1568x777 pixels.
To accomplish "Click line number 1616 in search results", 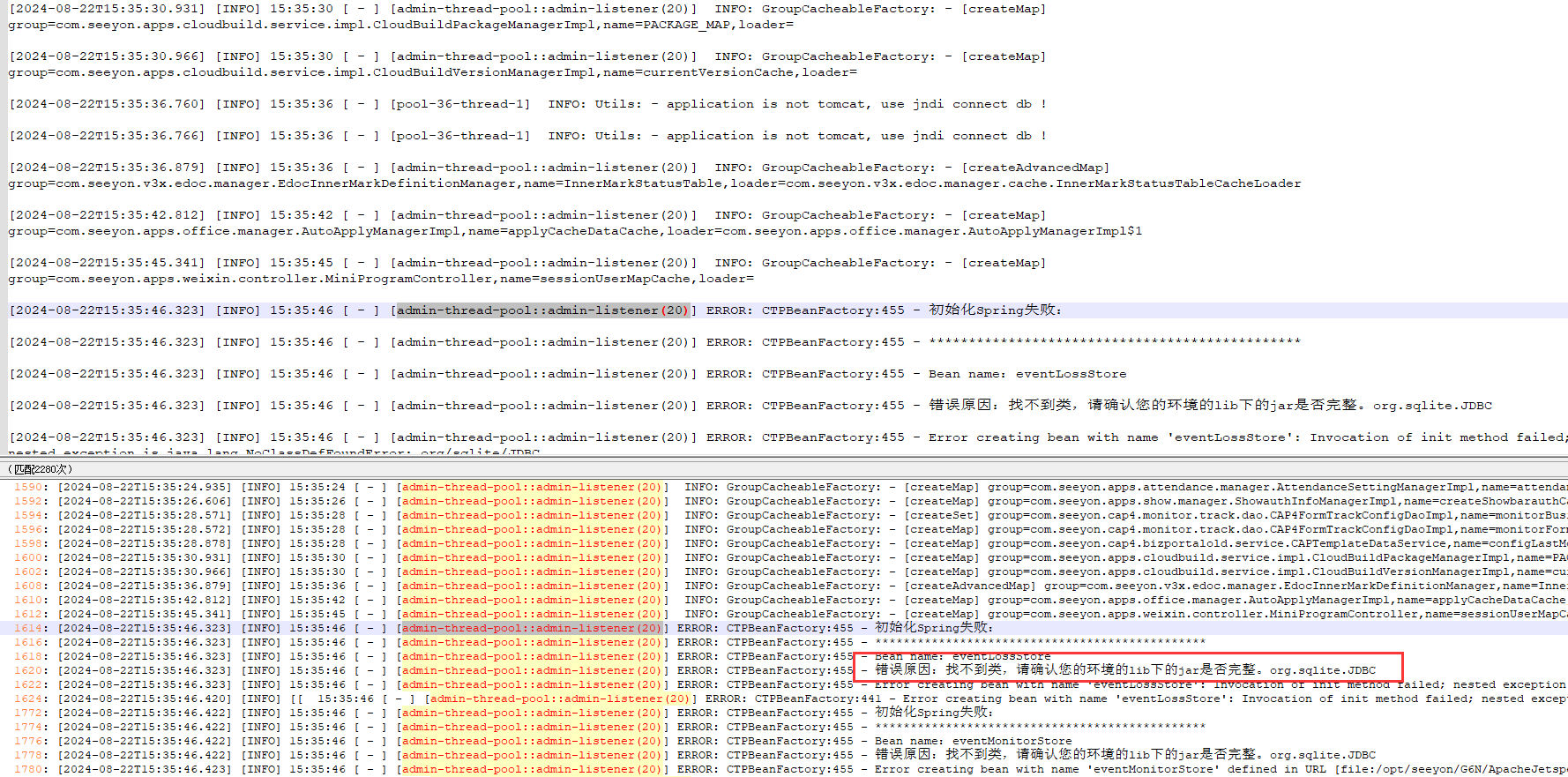I will (x=29, y=642).
